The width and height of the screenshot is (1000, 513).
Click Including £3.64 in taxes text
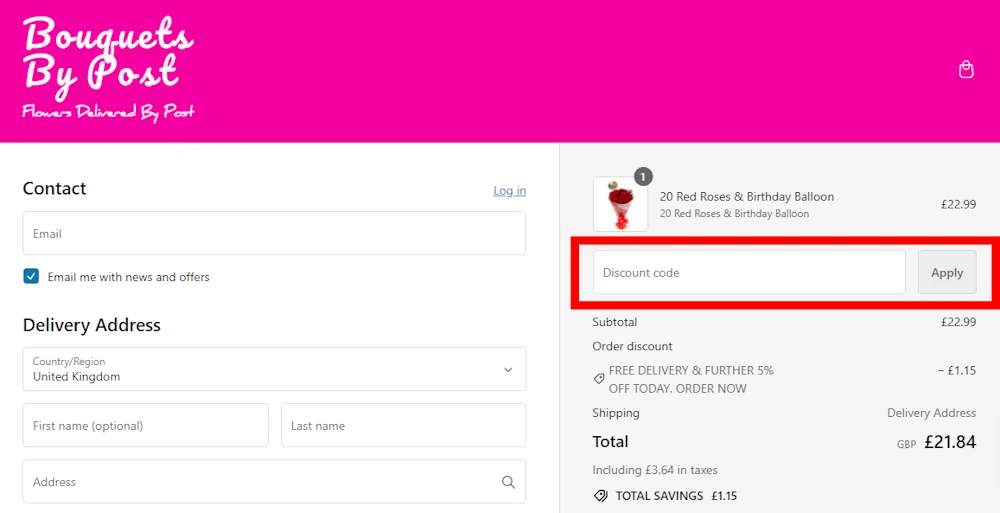655,470
